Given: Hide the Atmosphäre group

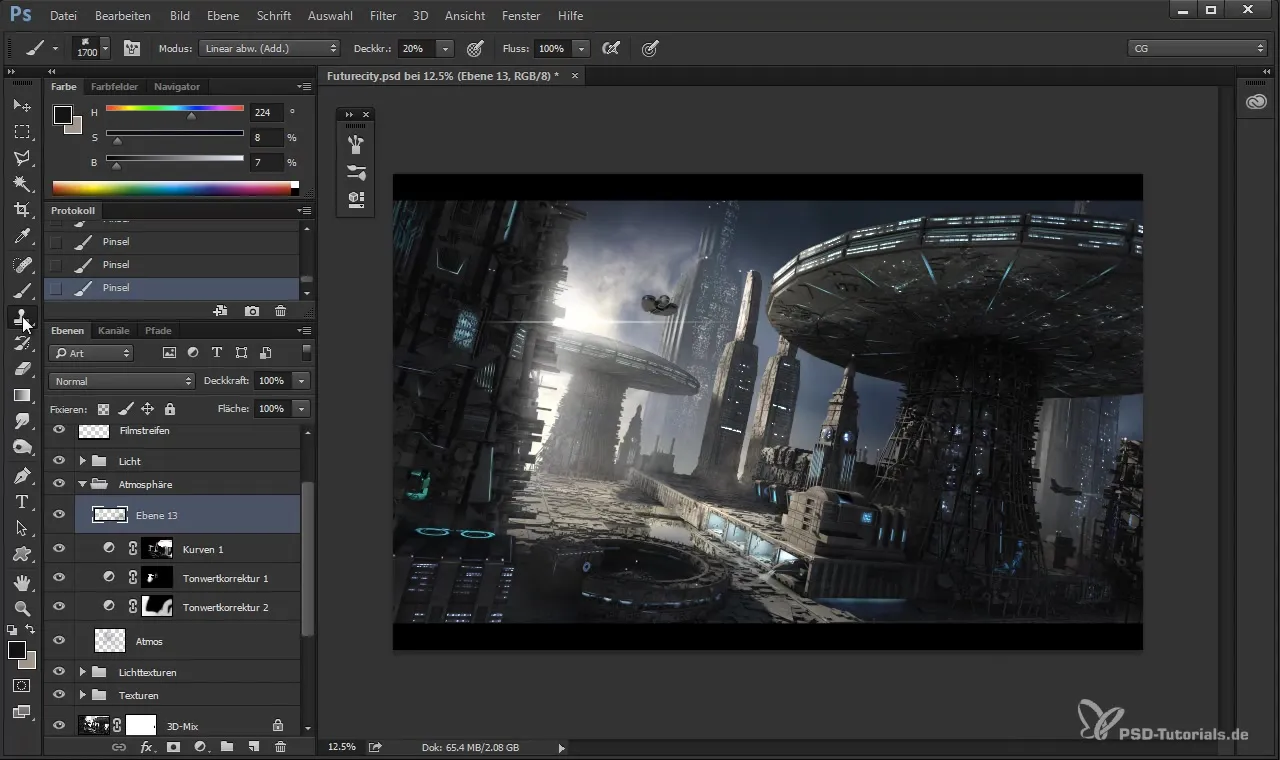Looking at the screenshot, I should (59, 484).
